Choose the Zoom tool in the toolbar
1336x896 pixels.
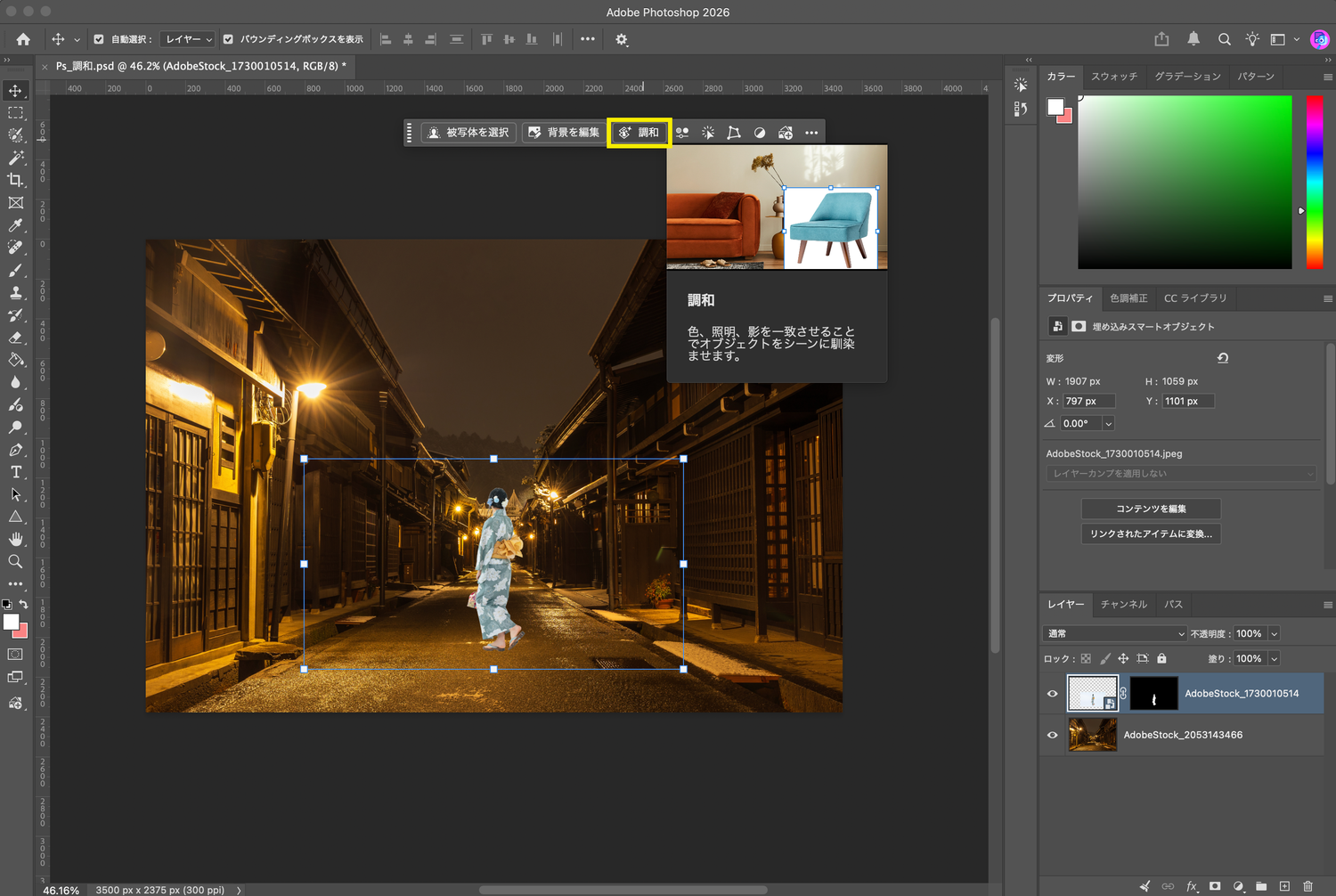pos(16,561)
